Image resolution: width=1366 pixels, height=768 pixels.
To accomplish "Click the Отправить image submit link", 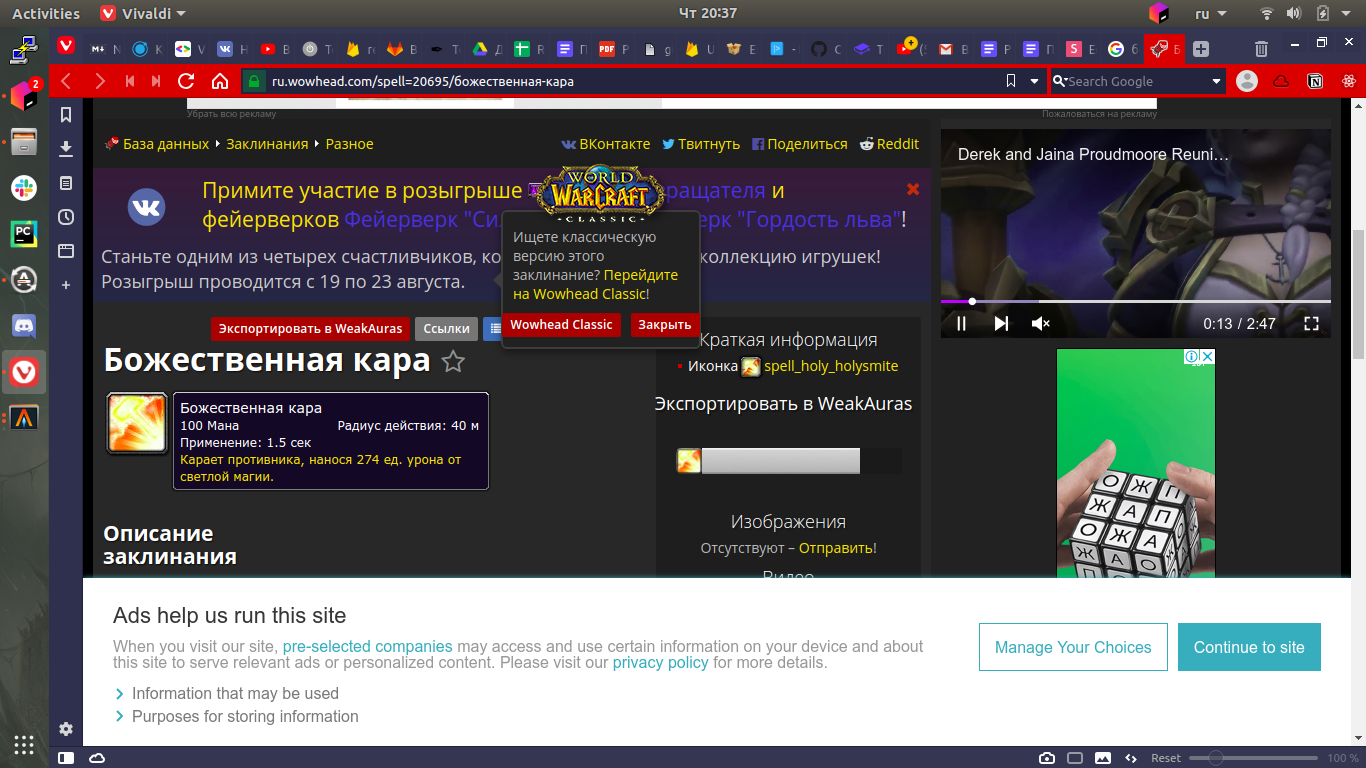I will tap(836, 548).
